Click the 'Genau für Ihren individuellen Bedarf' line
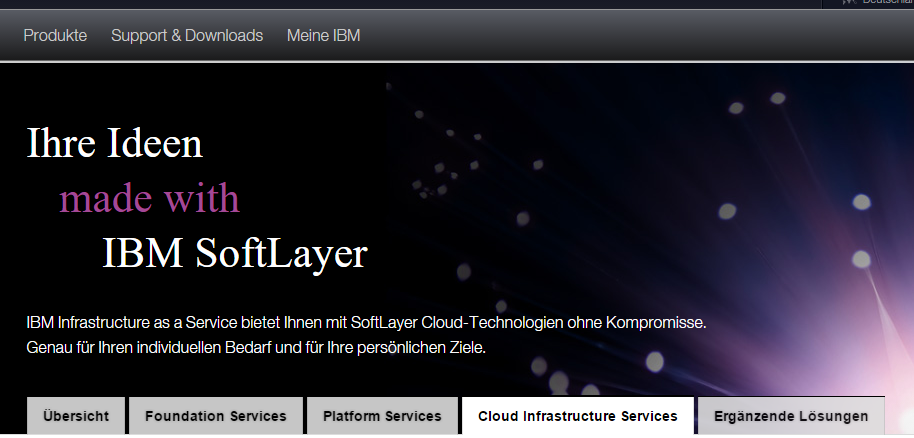Image resolution: width=914 pixels, height=438 pixels. pos(256,348)
